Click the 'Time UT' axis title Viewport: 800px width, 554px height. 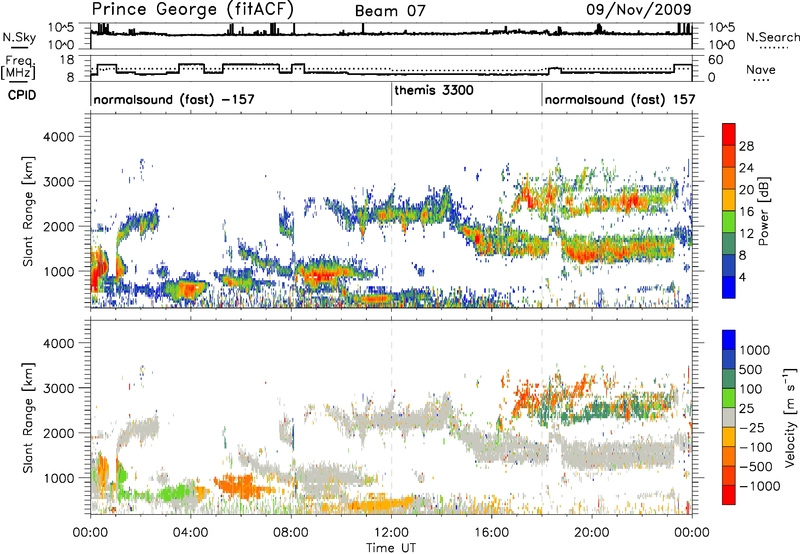pyautogui.click(x=391, y=548)
